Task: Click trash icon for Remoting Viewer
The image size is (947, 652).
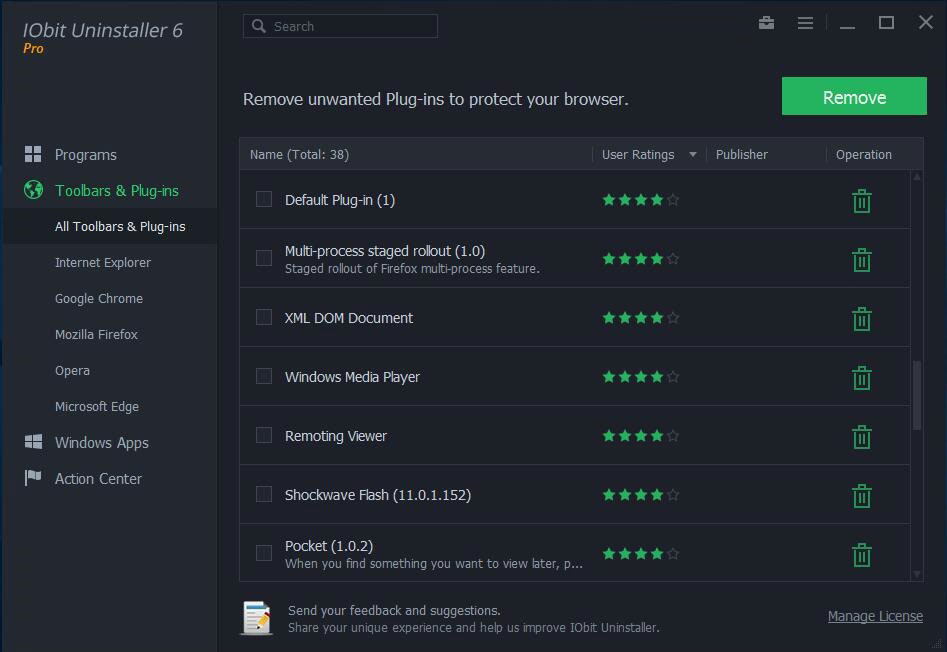Action: pos(861,437)
